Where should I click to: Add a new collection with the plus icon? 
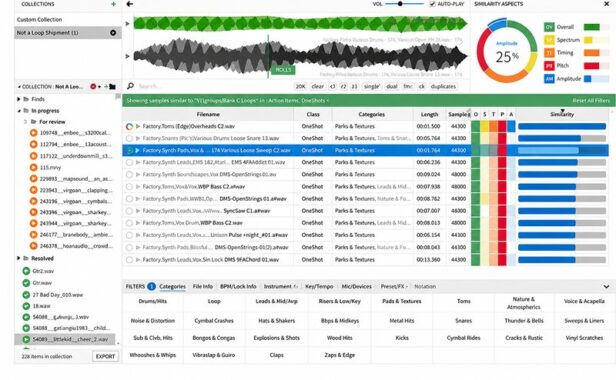pos(114,4)
